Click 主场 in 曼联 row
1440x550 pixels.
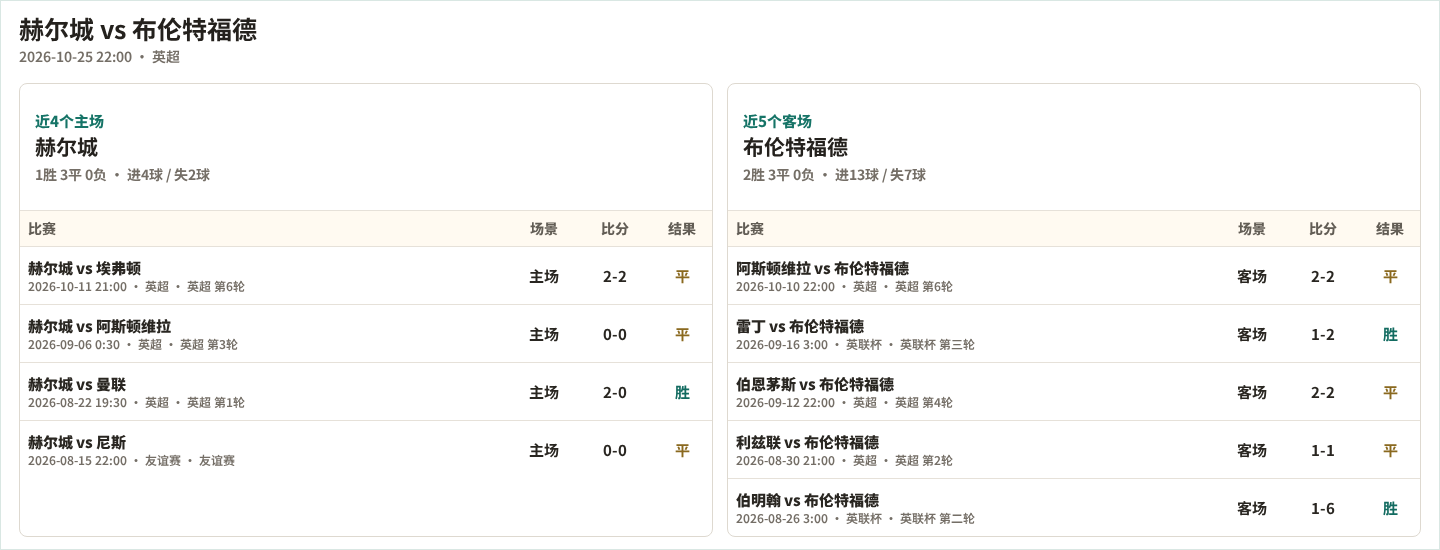click(x=544, y=392)
